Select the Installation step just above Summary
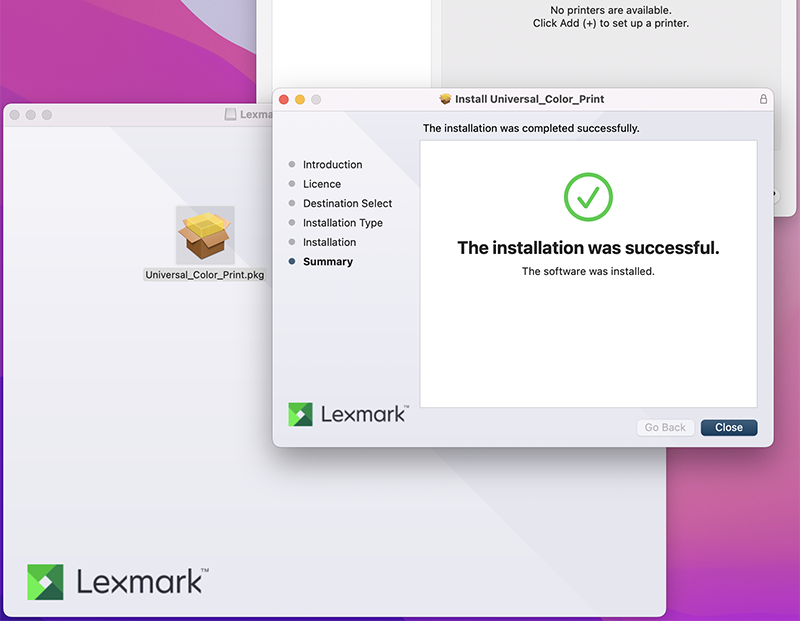This screenshot has height=621, width=800. click(x=330, y=242)
